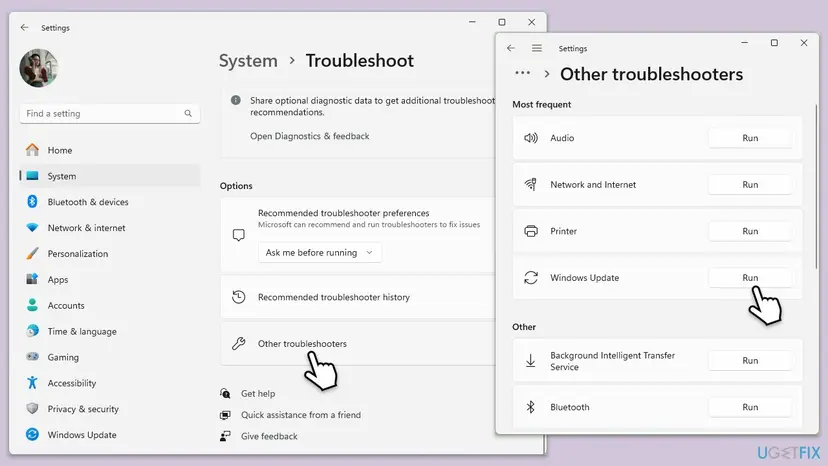This screenshot has height=466, width=828.
Task: Click the Accounts person icon
Action: (32, 305)
